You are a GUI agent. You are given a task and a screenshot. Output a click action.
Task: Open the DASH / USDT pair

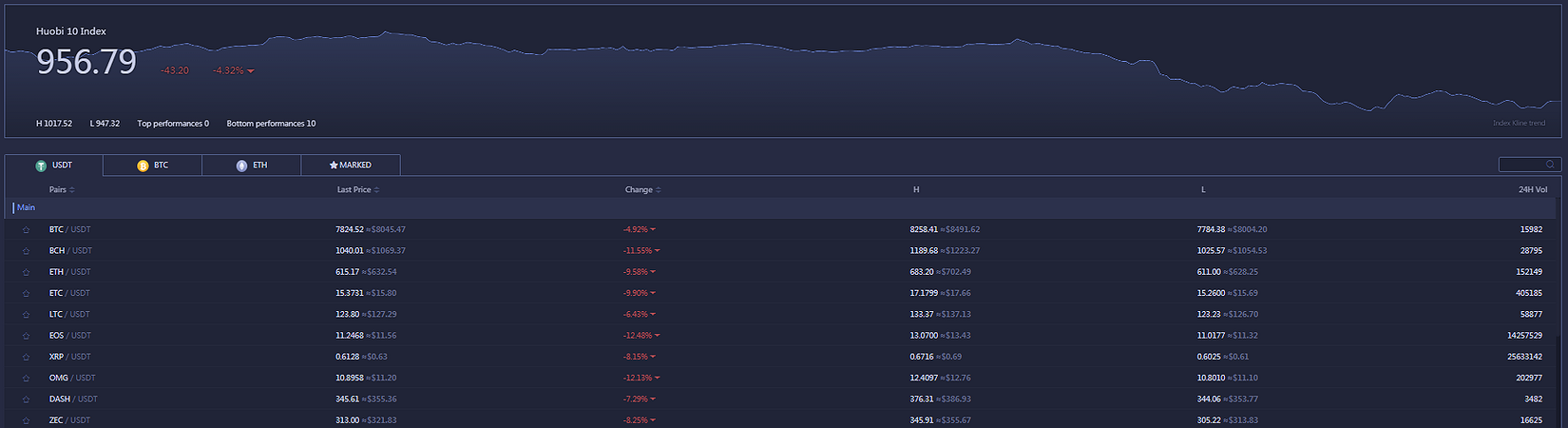pyautogui.click(x=73, y=399)
